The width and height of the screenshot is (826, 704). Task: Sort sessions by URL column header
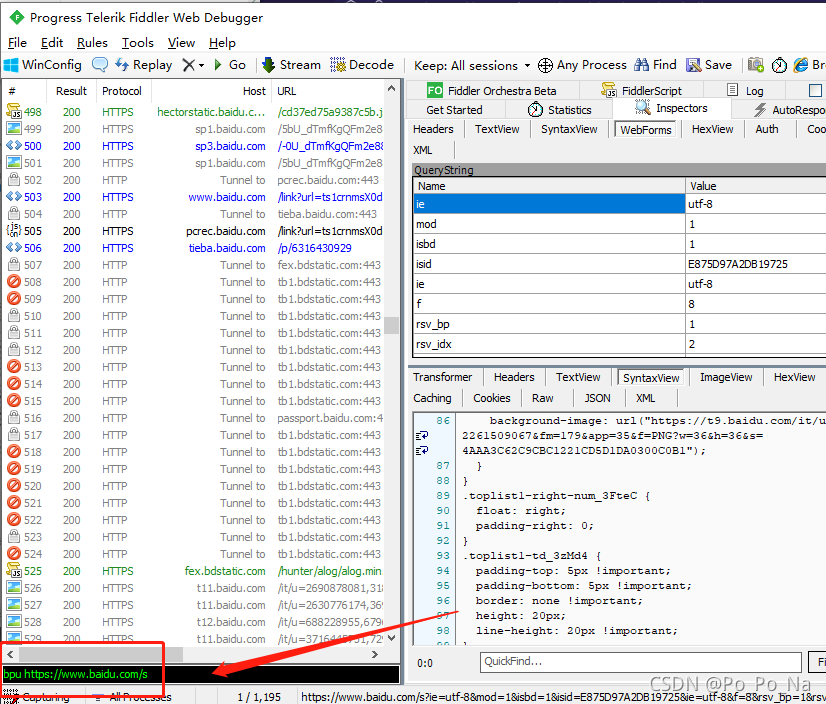[x=327, y=91]
